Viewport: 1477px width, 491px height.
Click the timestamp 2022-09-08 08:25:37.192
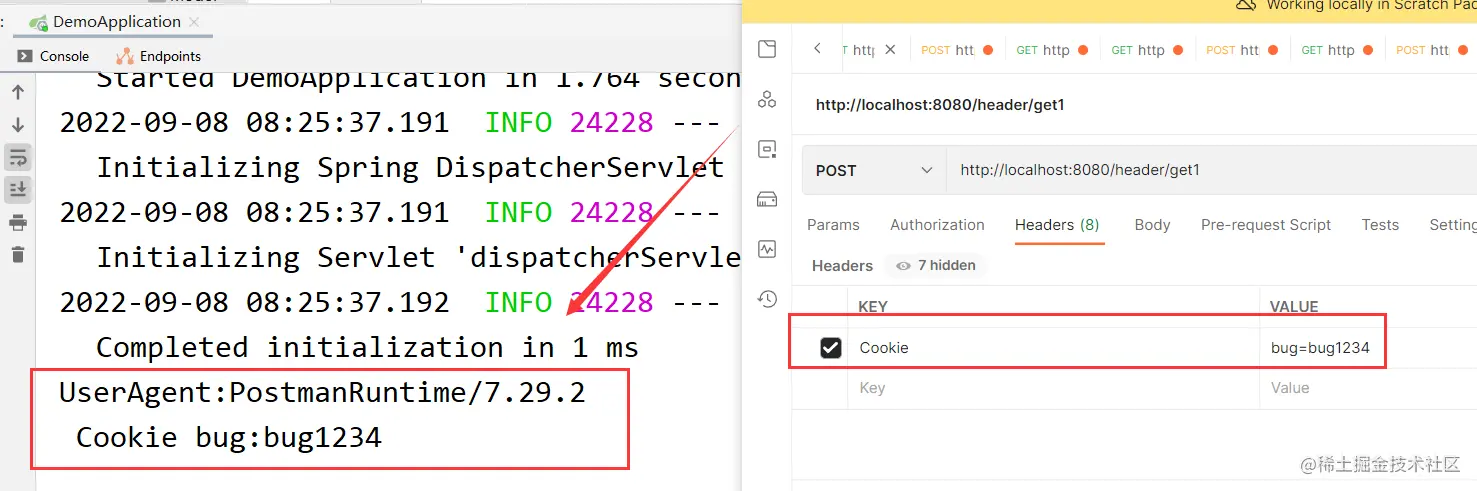tap(254, 303)
